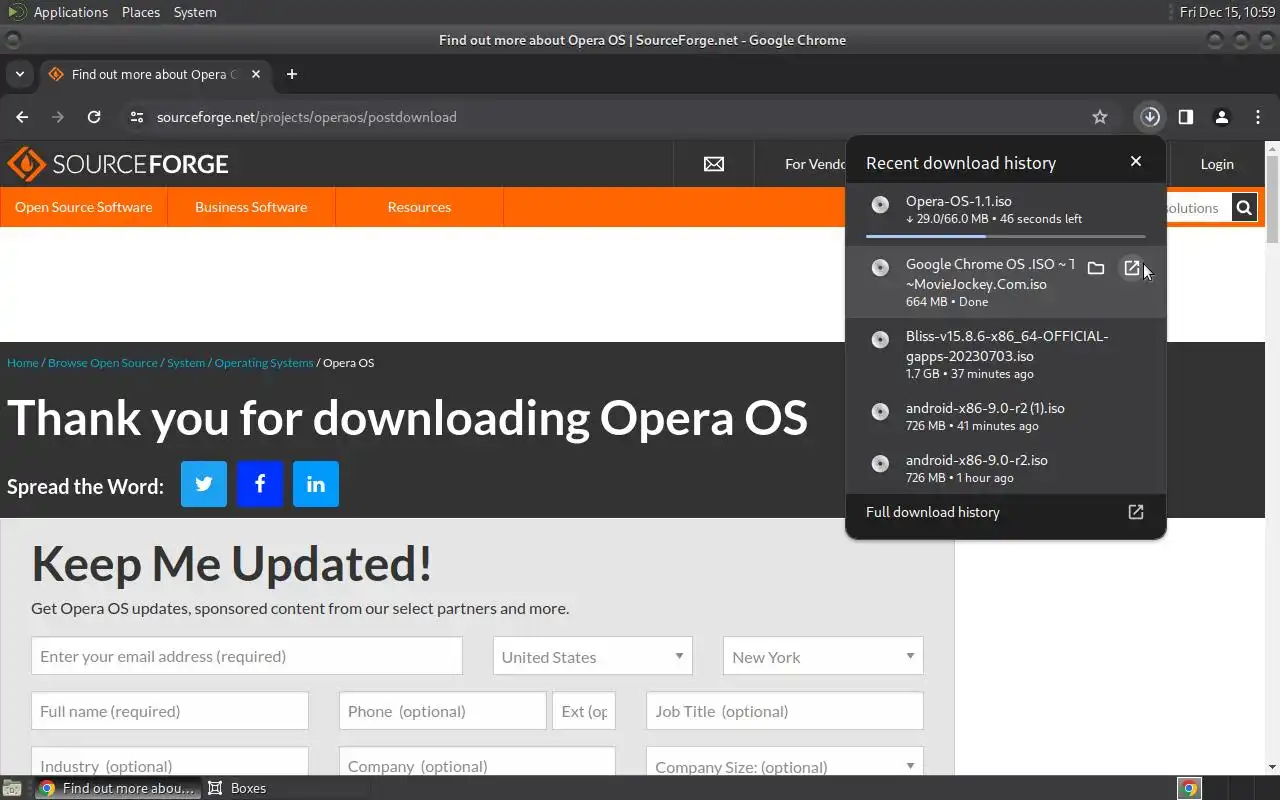Close the Opera OS browser tab
This screenshot has height=800, width=1280.
click(x=256, y=74)
